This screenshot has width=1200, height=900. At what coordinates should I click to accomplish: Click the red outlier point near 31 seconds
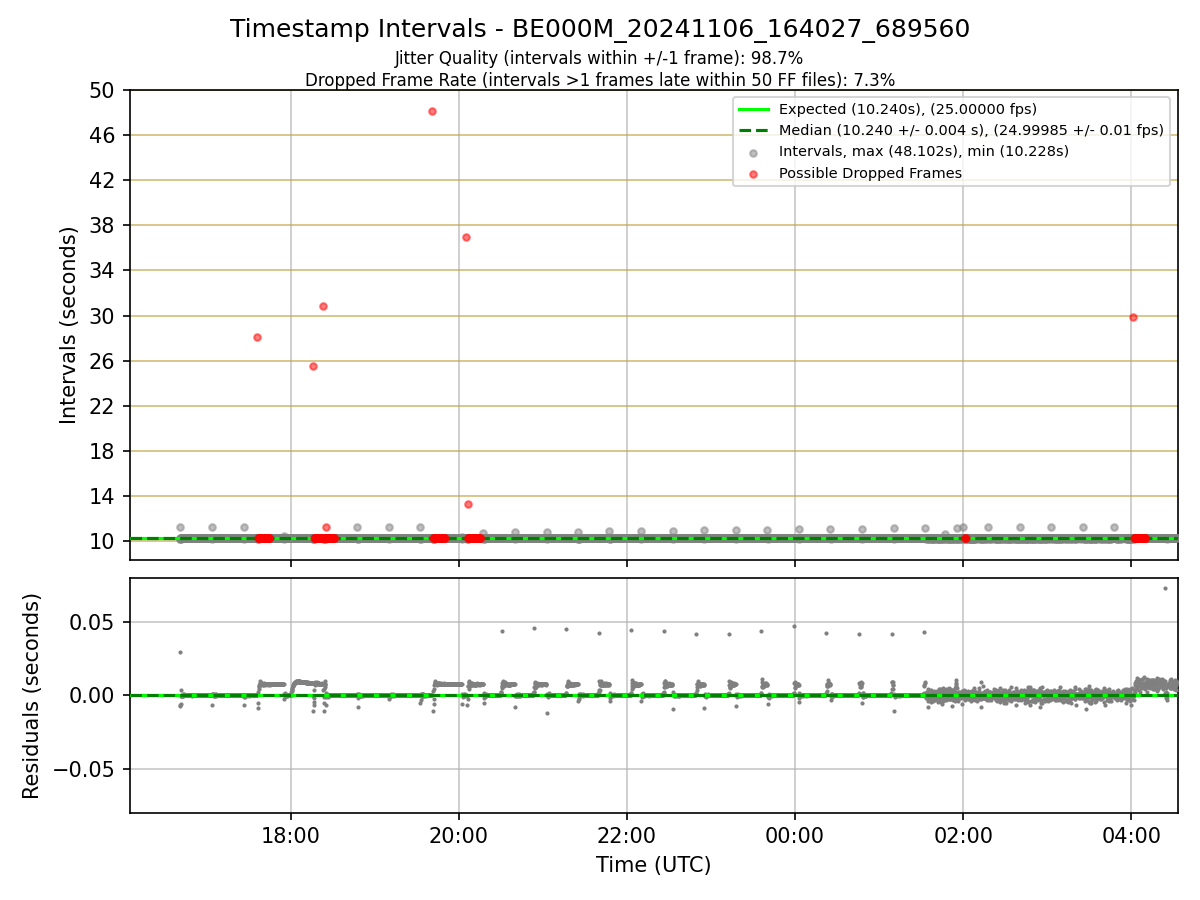(323, 306)
